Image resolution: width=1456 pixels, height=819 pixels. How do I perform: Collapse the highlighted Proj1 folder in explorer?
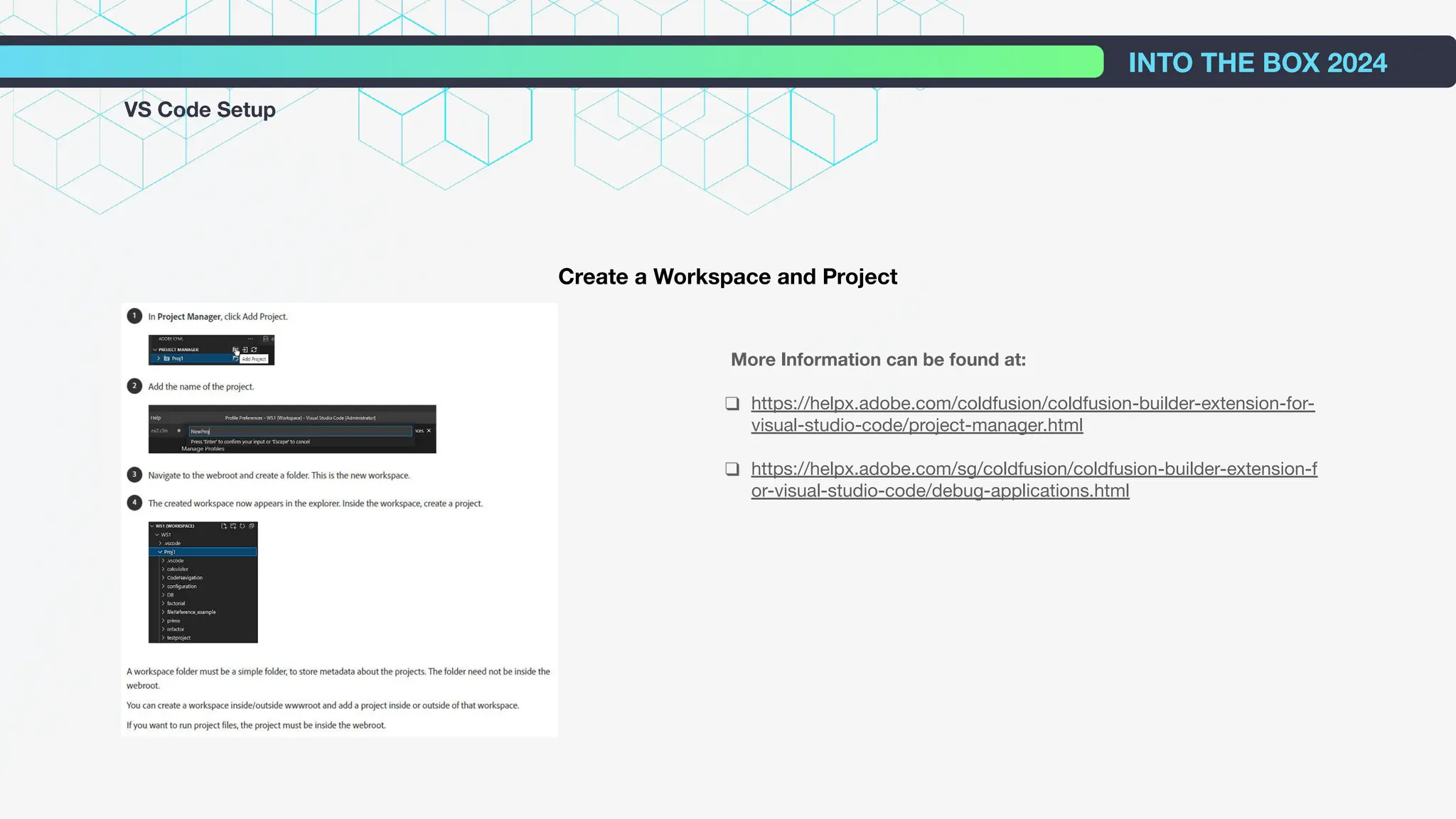point(160,552)
